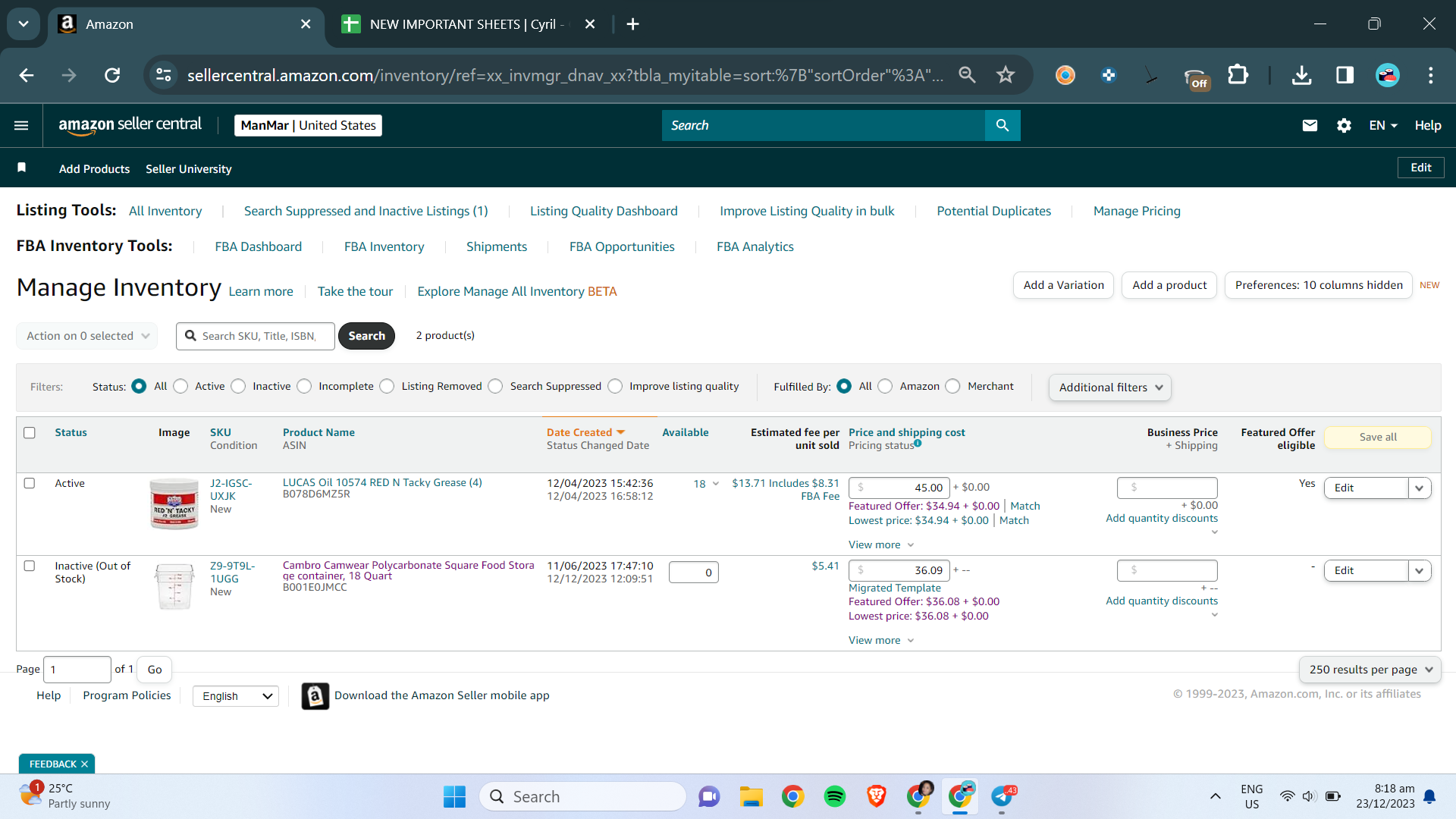Expand View more for Cambro container pricing
This screenshot has width=1456, height=819.
tap(881, 640)
